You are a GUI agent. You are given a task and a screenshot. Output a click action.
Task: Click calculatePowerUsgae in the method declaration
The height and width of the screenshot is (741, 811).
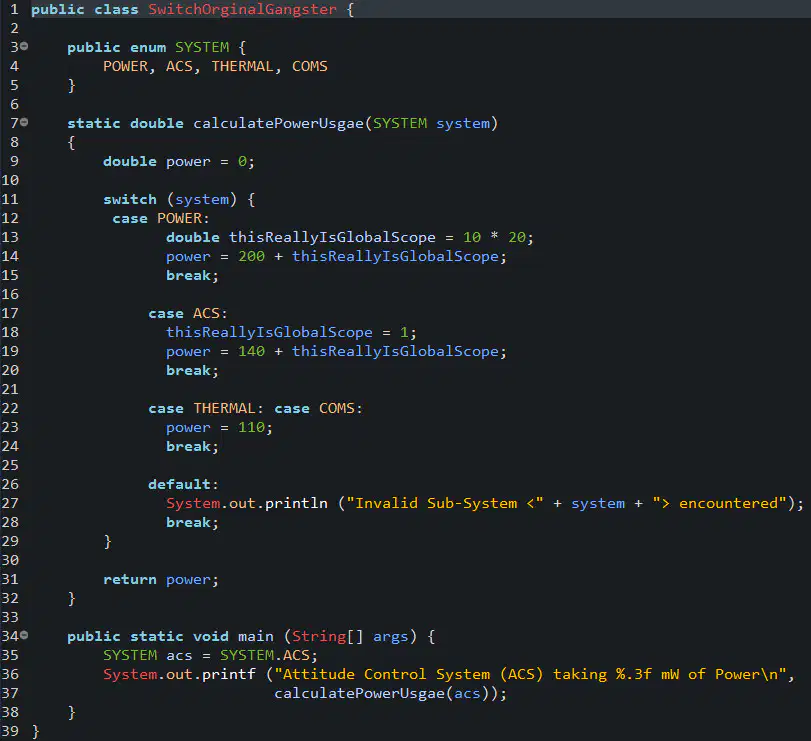coord(278,124)
